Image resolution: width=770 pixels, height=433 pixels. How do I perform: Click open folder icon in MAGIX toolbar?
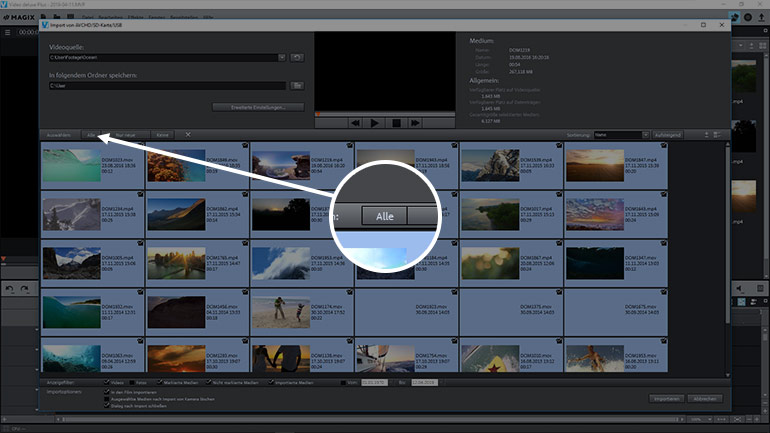pyautogui.click(x=57, y=17)
